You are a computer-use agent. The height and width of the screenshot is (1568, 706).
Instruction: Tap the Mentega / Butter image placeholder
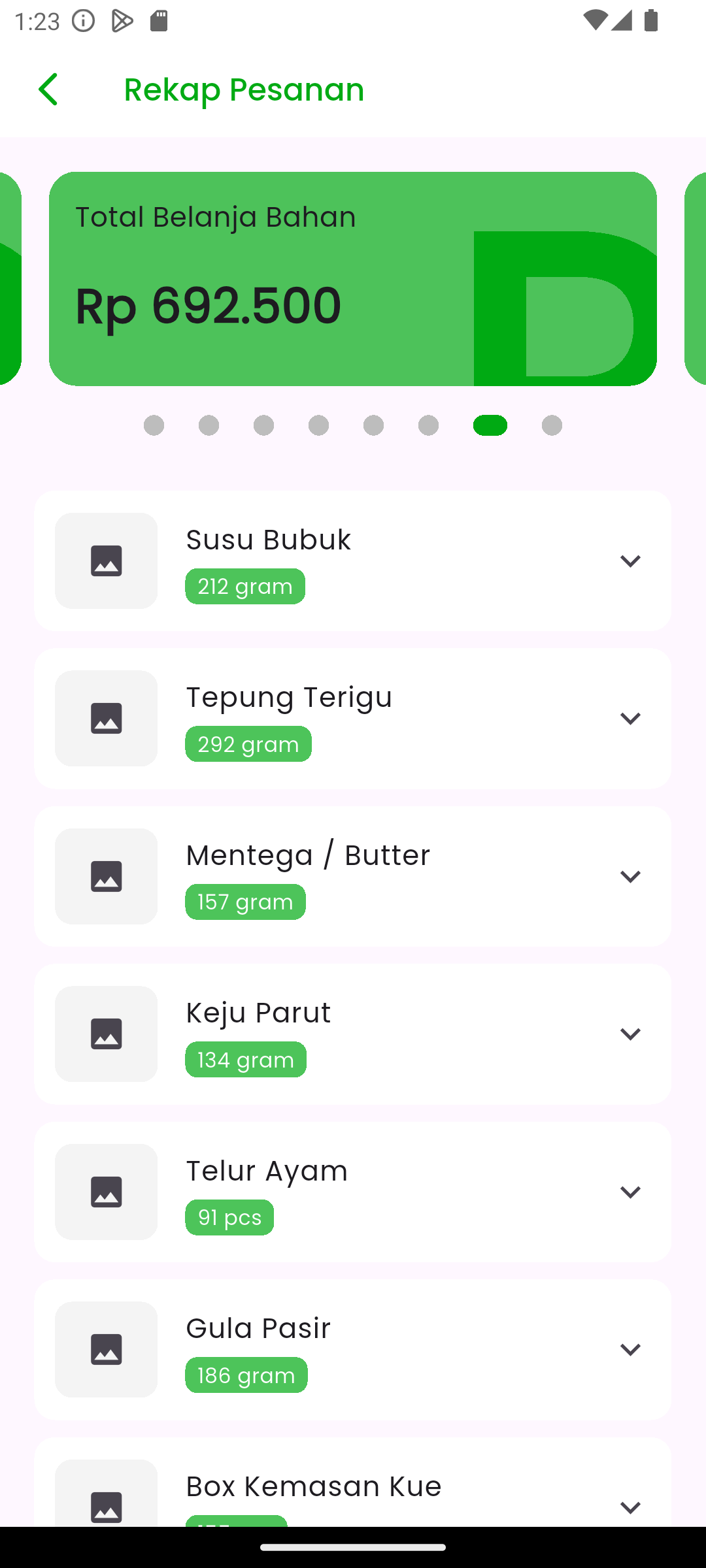tap(106, 876)
